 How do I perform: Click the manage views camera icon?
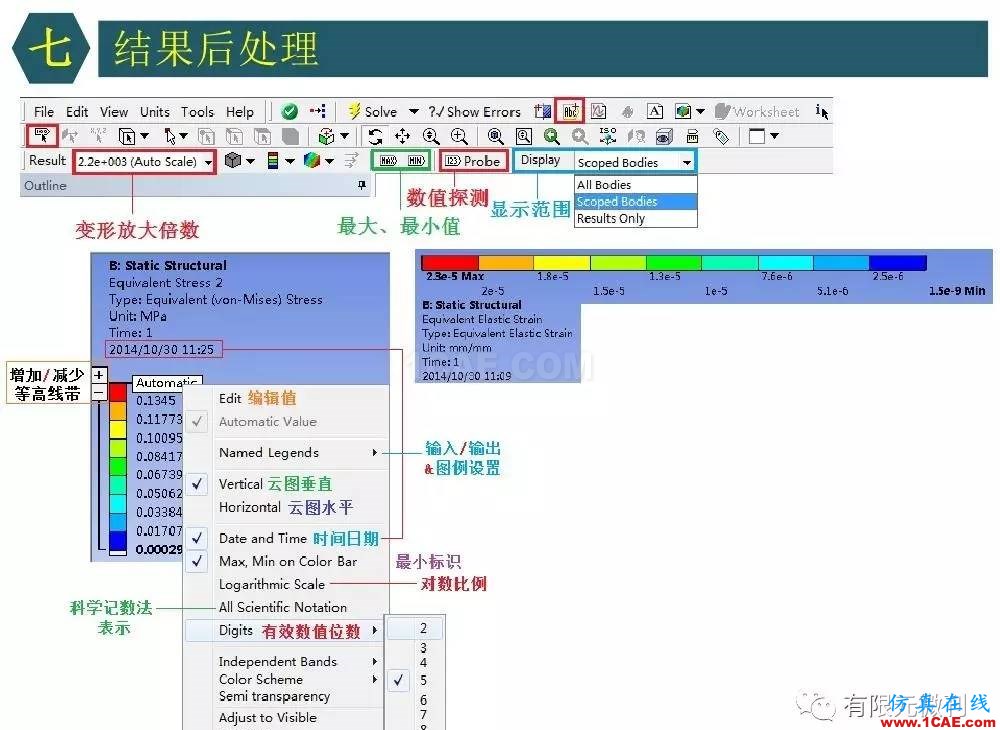(664, 136)
